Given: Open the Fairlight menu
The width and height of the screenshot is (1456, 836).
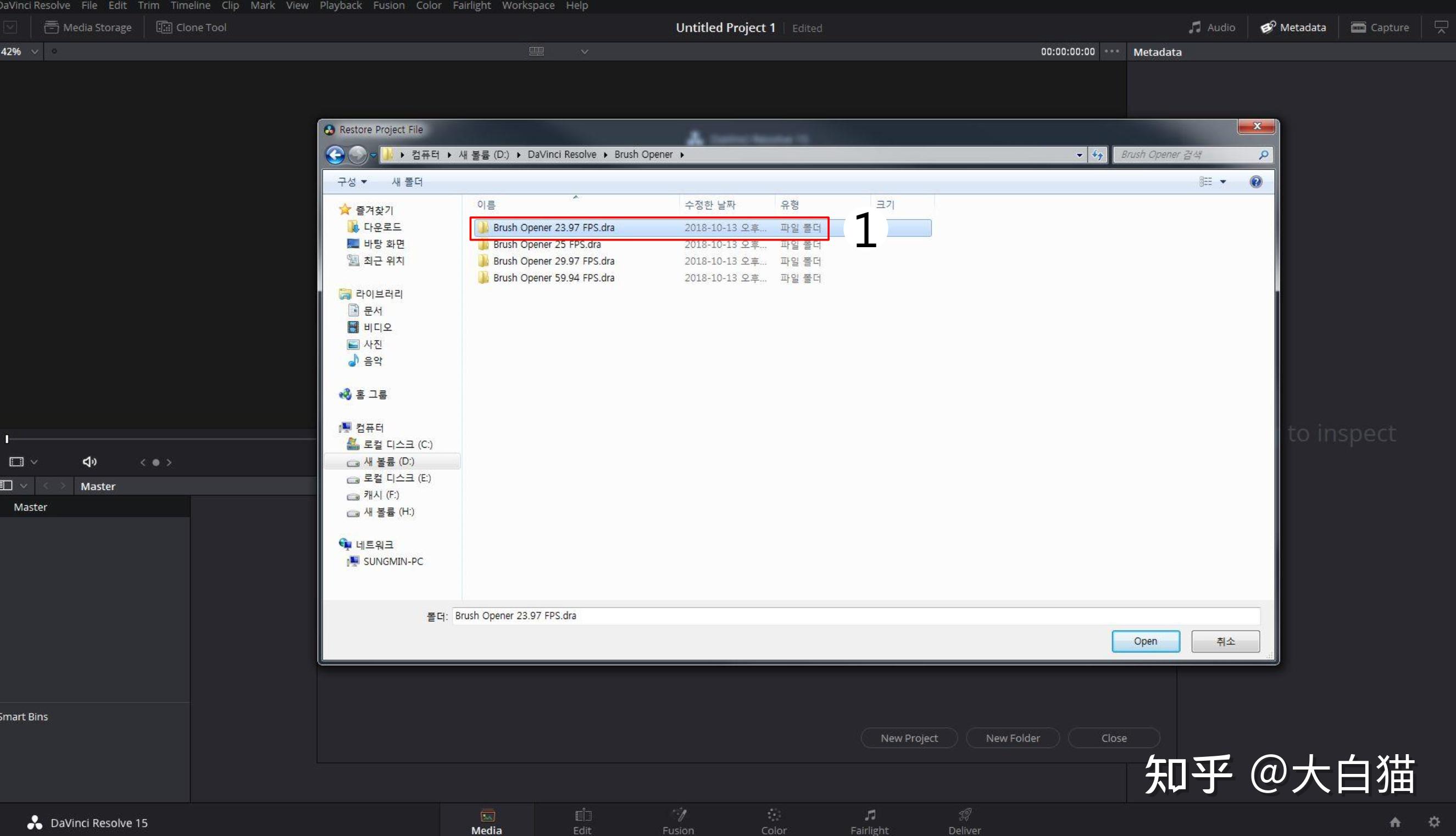Looking at the screenshot, I should pyautogui.click(x=471, y=5).
